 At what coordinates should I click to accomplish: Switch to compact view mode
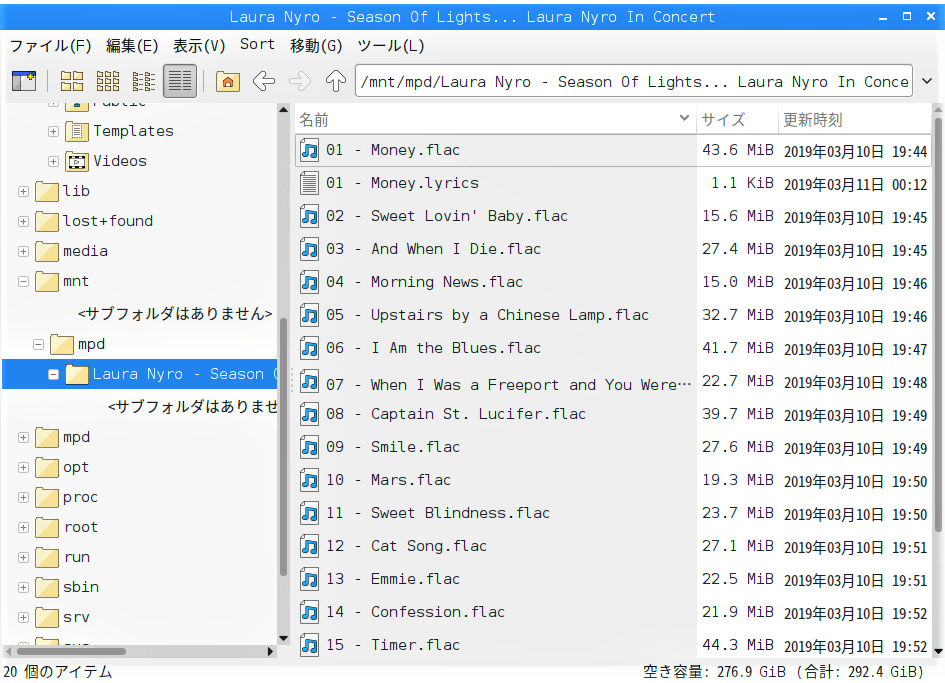pyautogui.click(x=143, y=81)
